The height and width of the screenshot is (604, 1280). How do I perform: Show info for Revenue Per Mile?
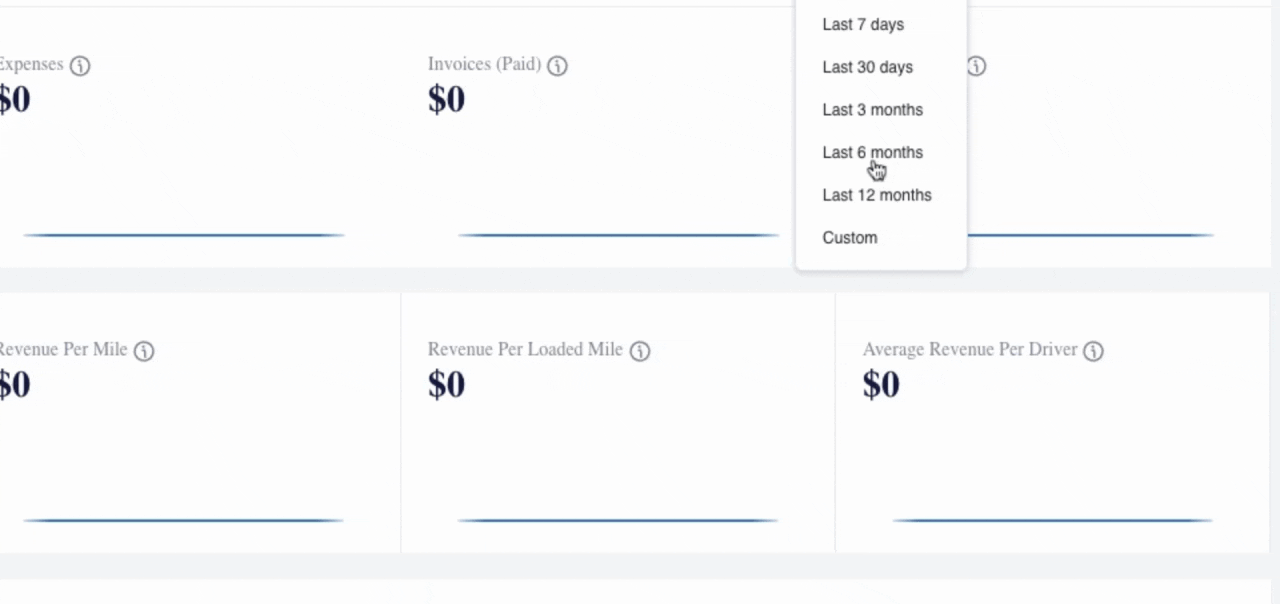pyautogui.click(x=144, y=351)
